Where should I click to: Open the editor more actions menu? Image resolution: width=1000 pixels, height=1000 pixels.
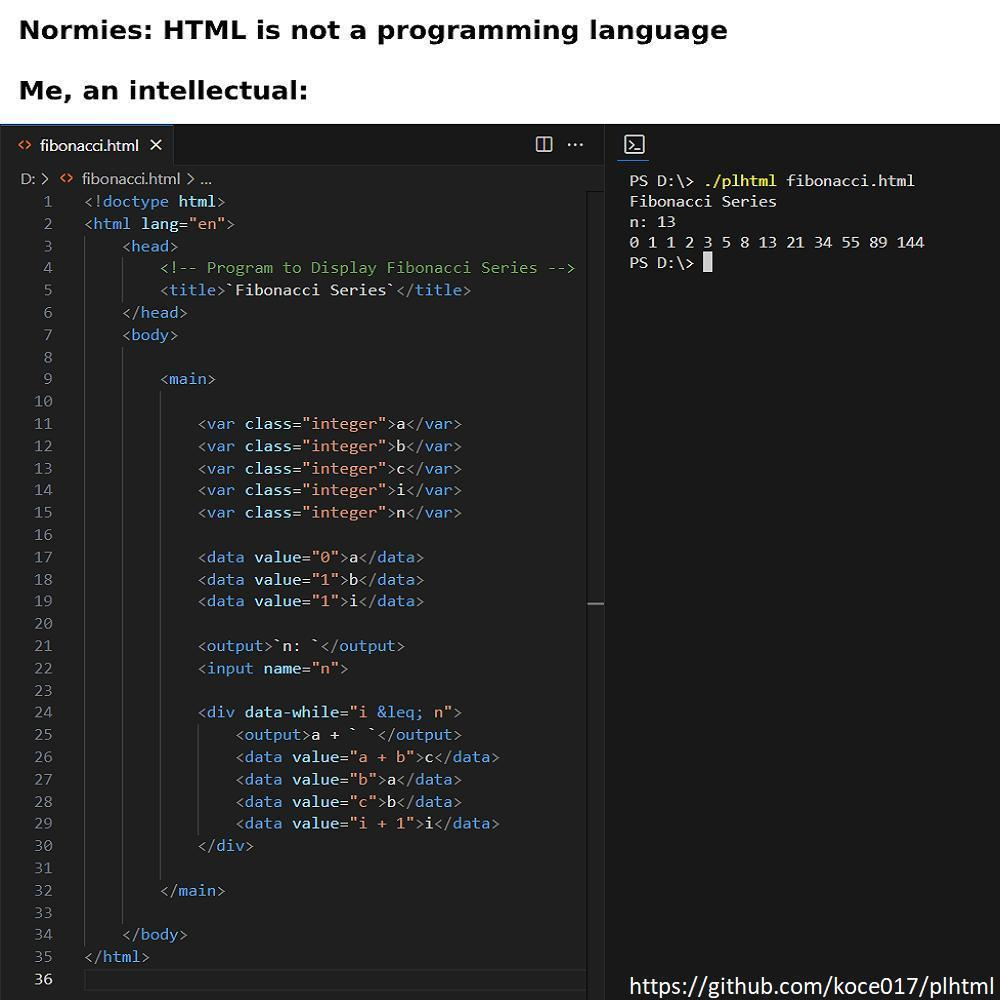(575, 145)
